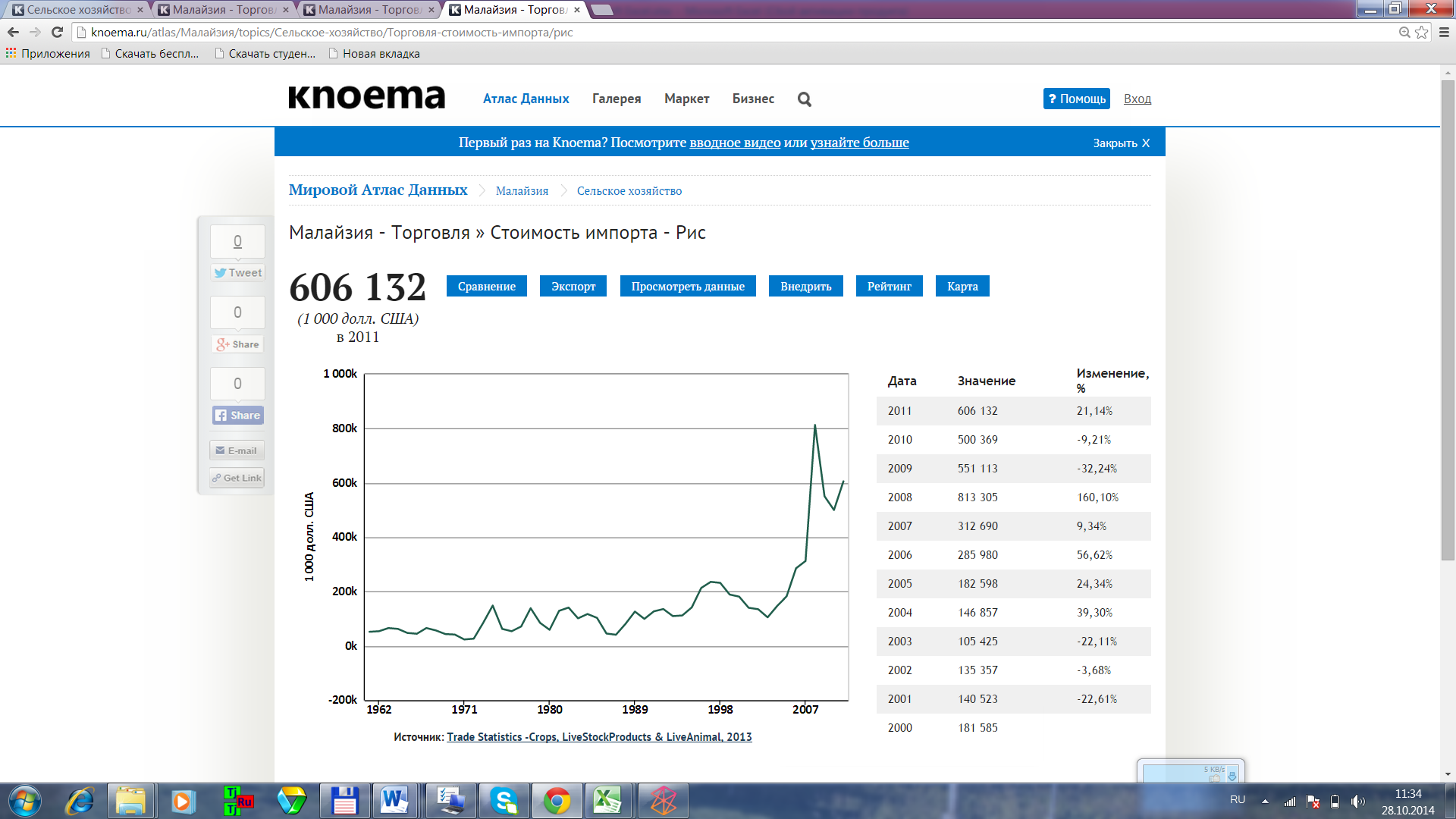Open Chrome menu hamburger icon
This screenshot has height=819, width=1456.
pos(1444,32)
